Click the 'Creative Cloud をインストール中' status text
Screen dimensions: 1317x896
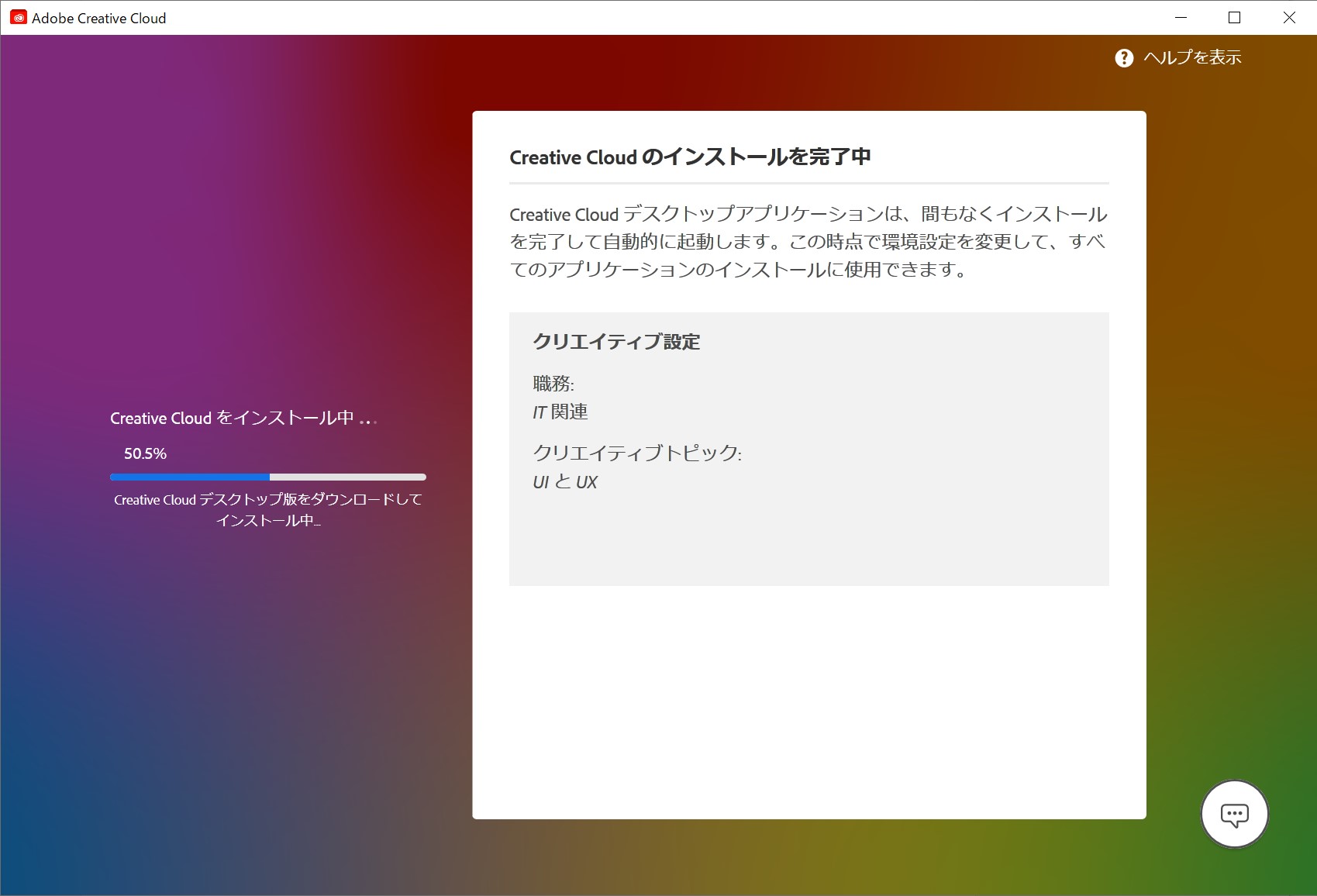[x=243, y=419]
